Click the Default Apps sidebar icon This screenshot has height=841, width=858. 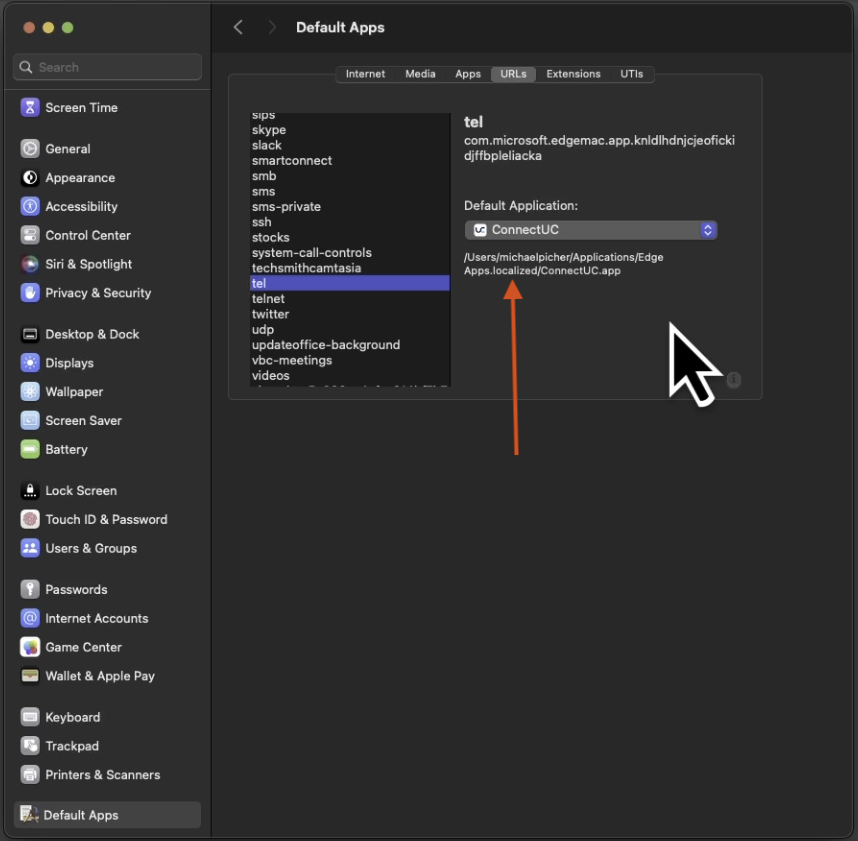point(29,815)
